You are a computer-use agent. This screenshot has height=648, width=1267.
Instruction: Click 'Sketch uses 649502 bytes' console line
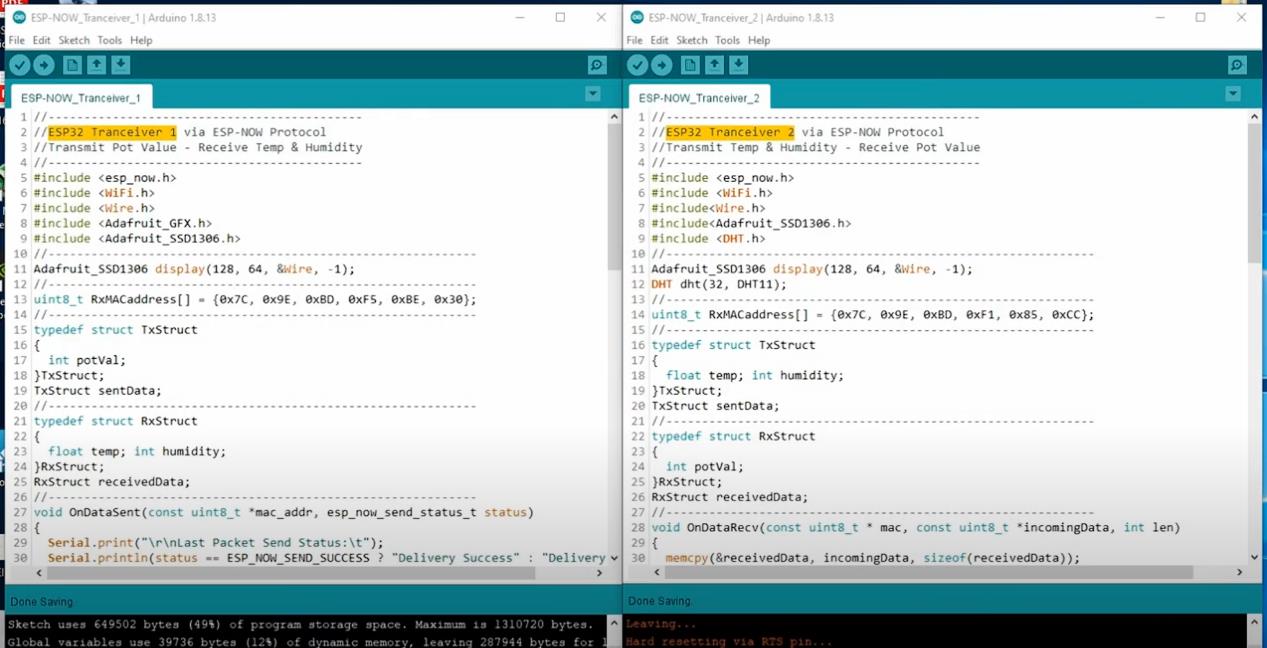coord(300,624)
